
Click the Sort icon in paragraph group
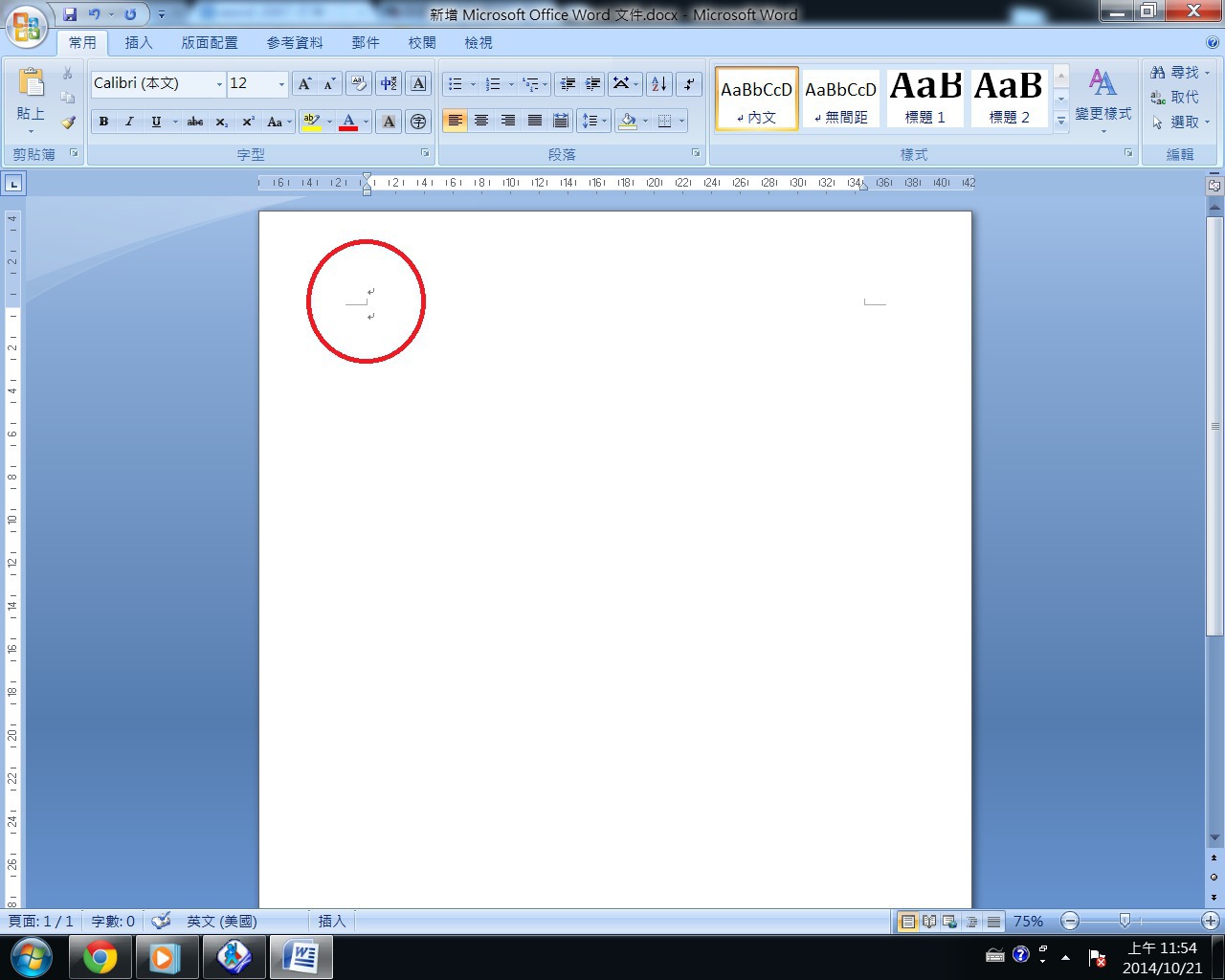pyautogui.click(x=658, y=84)
